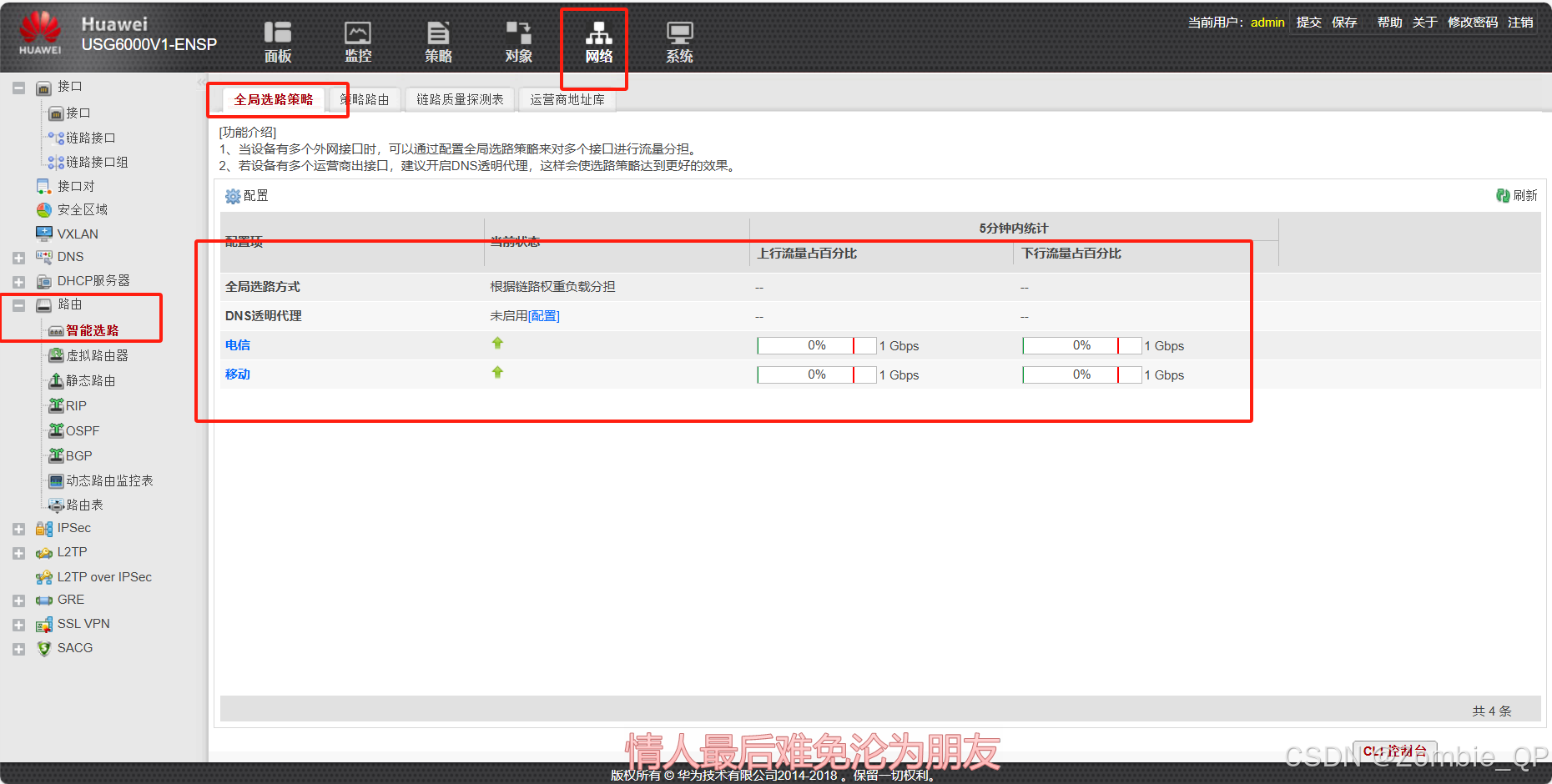This screenshot has height=784, width=1552.
Task: Collapse the 接口 tree node
Action: pos(18,88)
